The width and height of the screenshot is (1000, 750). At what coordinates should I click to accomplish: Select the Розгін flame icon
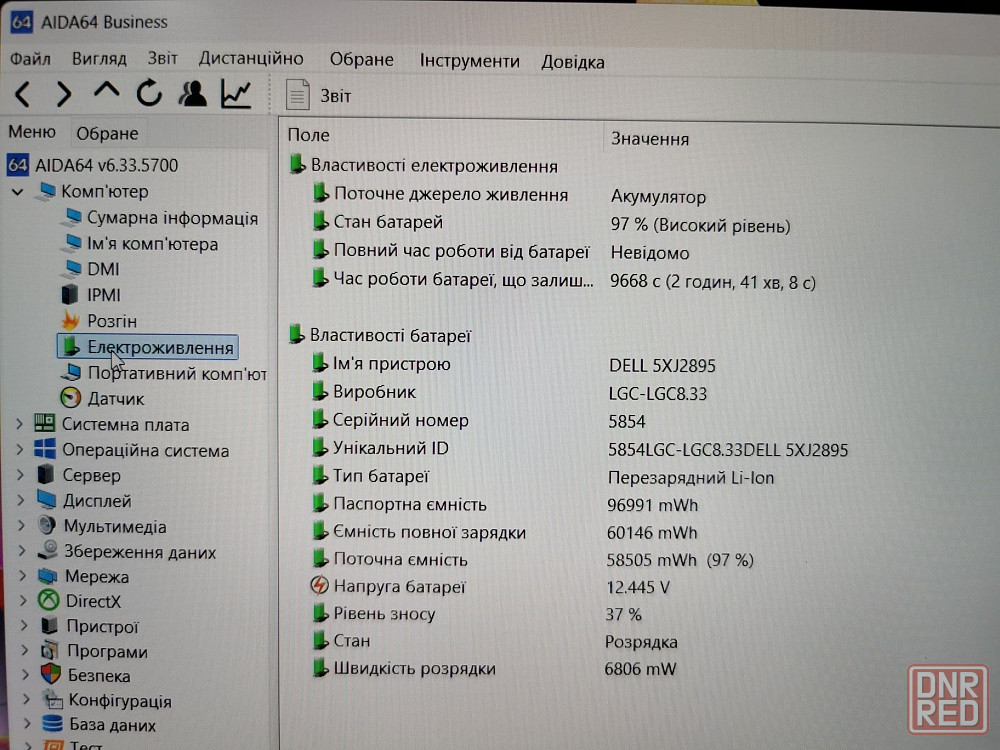pyautogui.click(x=70, y=320)
